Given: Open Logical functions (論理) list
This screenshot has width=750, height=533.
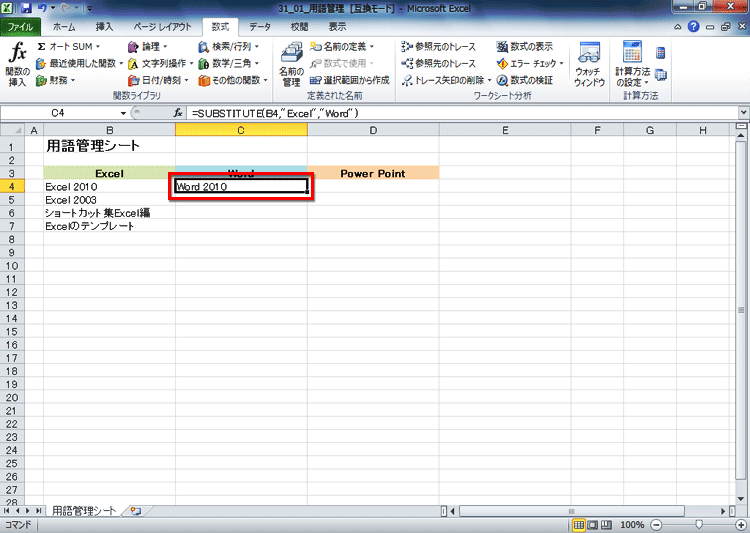Looking at the screenshot, I should coord(147,47).
